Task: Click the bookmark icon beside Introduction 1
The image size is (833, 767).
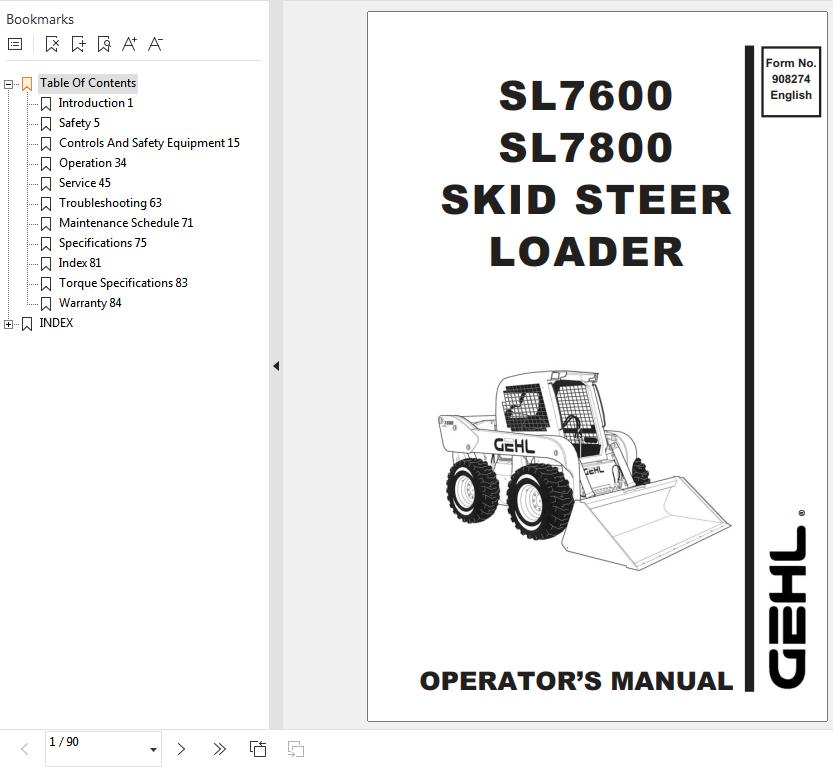Action: 46,104
